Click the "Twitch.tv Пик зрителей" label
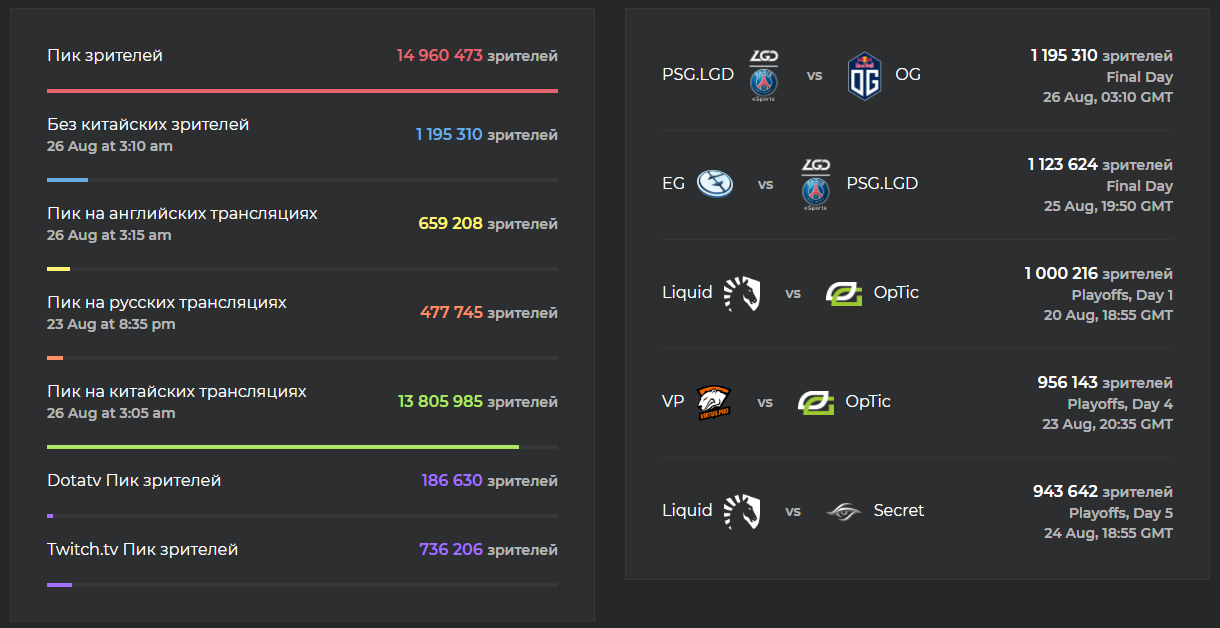The image size is (1220, 628). (142, 550)
